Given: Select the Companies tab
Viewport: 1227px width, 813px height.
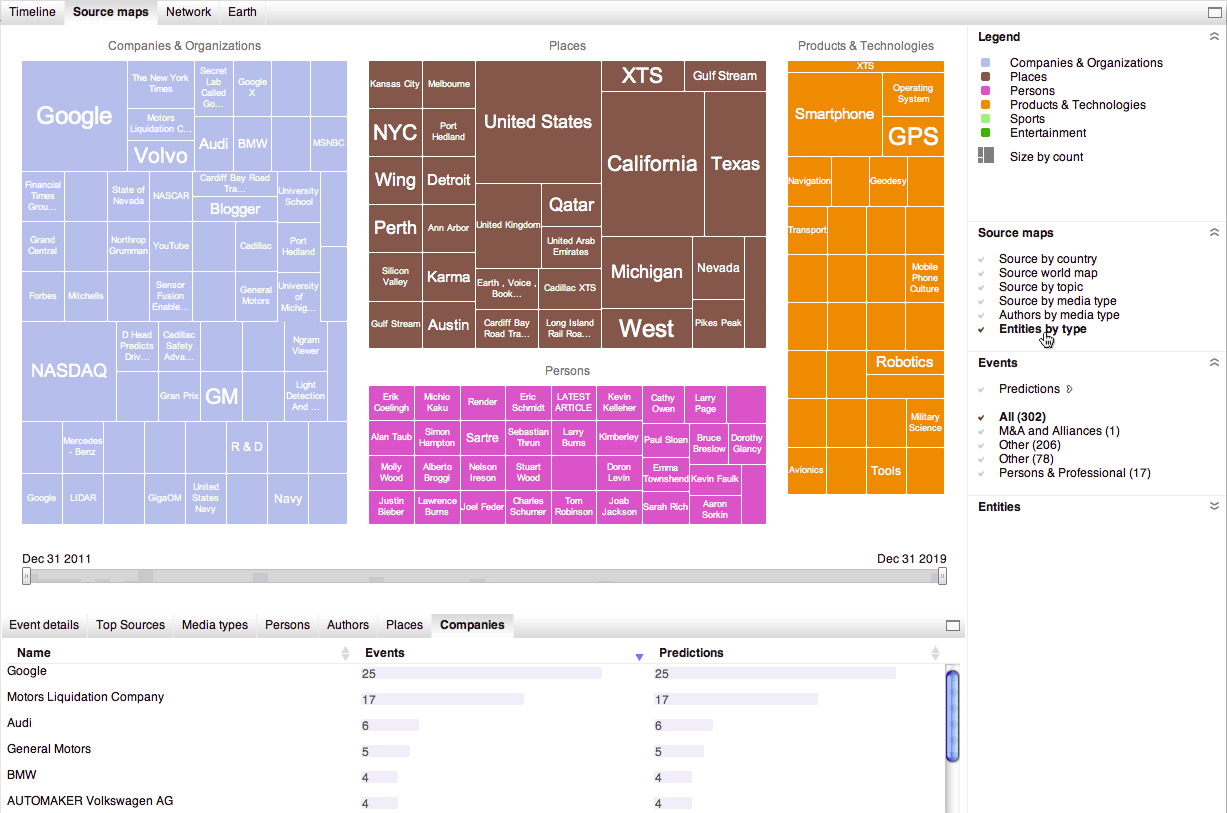Looking at the screenshot, I should (x=472, y=625).
